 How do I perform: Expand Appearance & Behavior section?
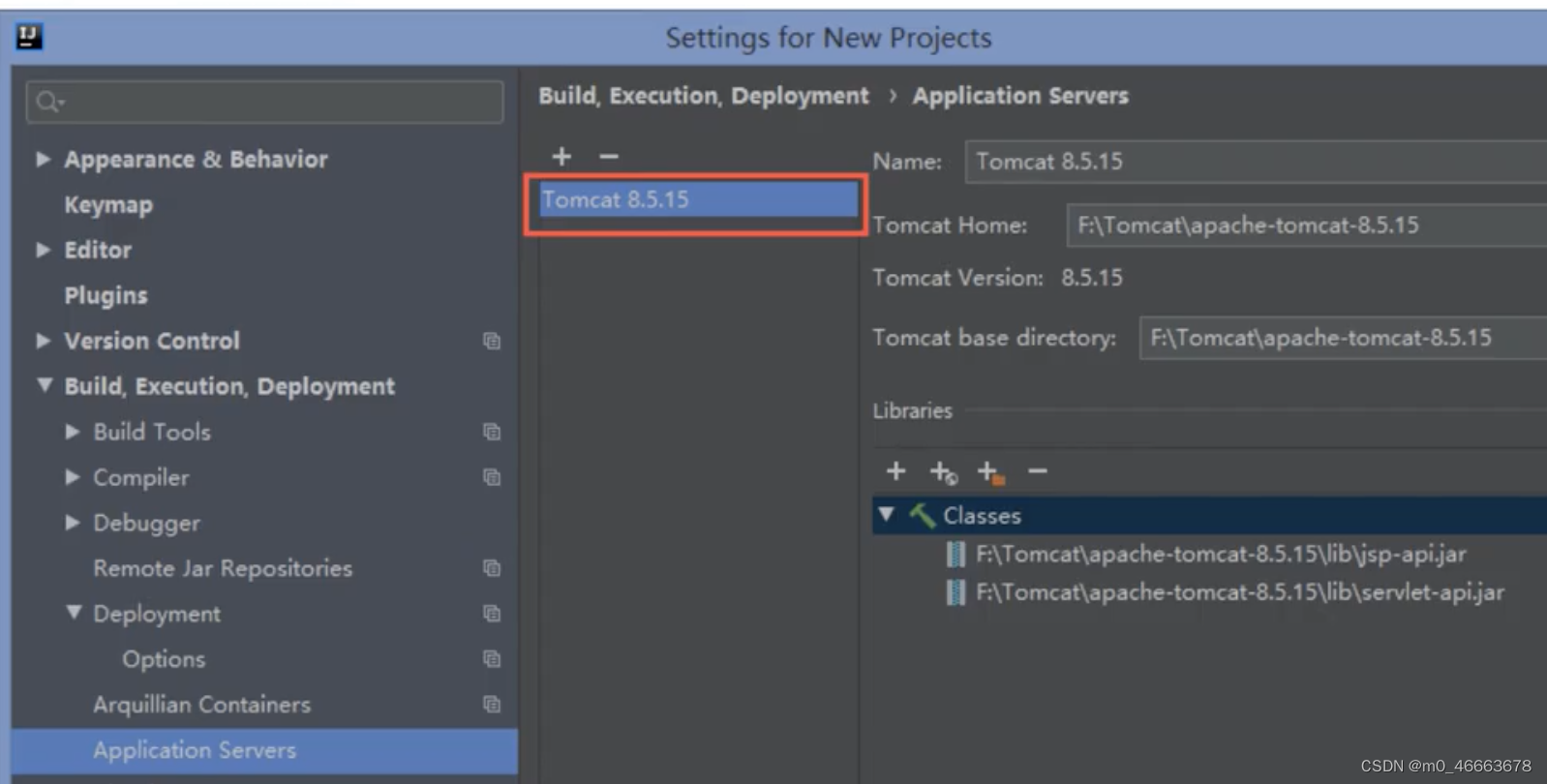pos(43,159)
